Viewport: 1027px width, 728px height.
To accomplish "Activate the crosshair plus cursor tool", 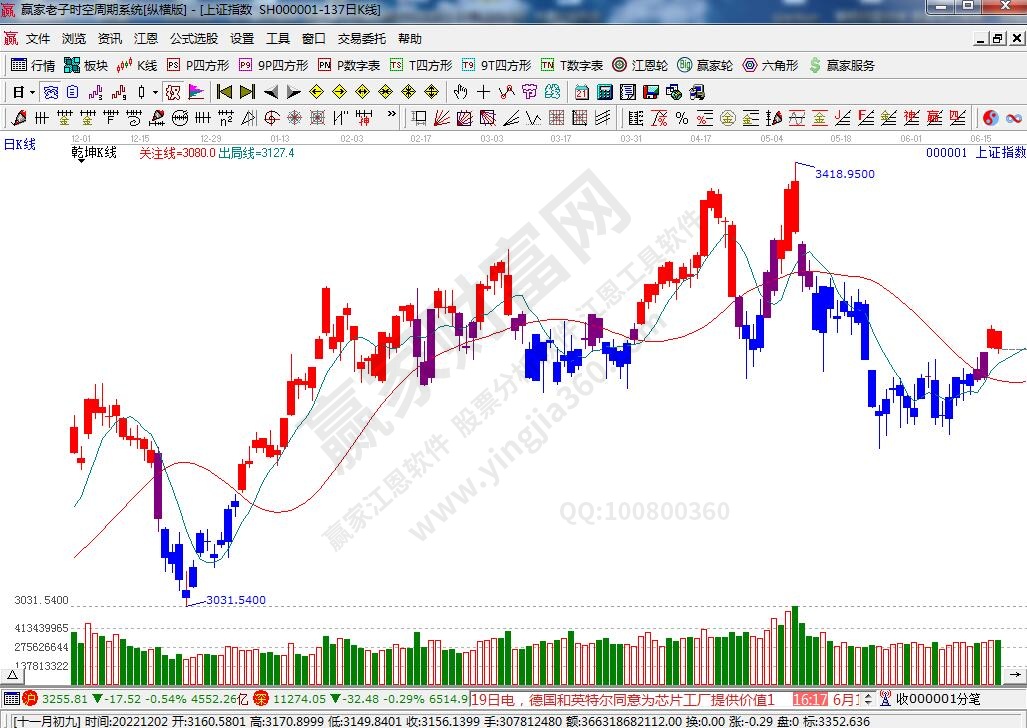I will click(483, 92).
